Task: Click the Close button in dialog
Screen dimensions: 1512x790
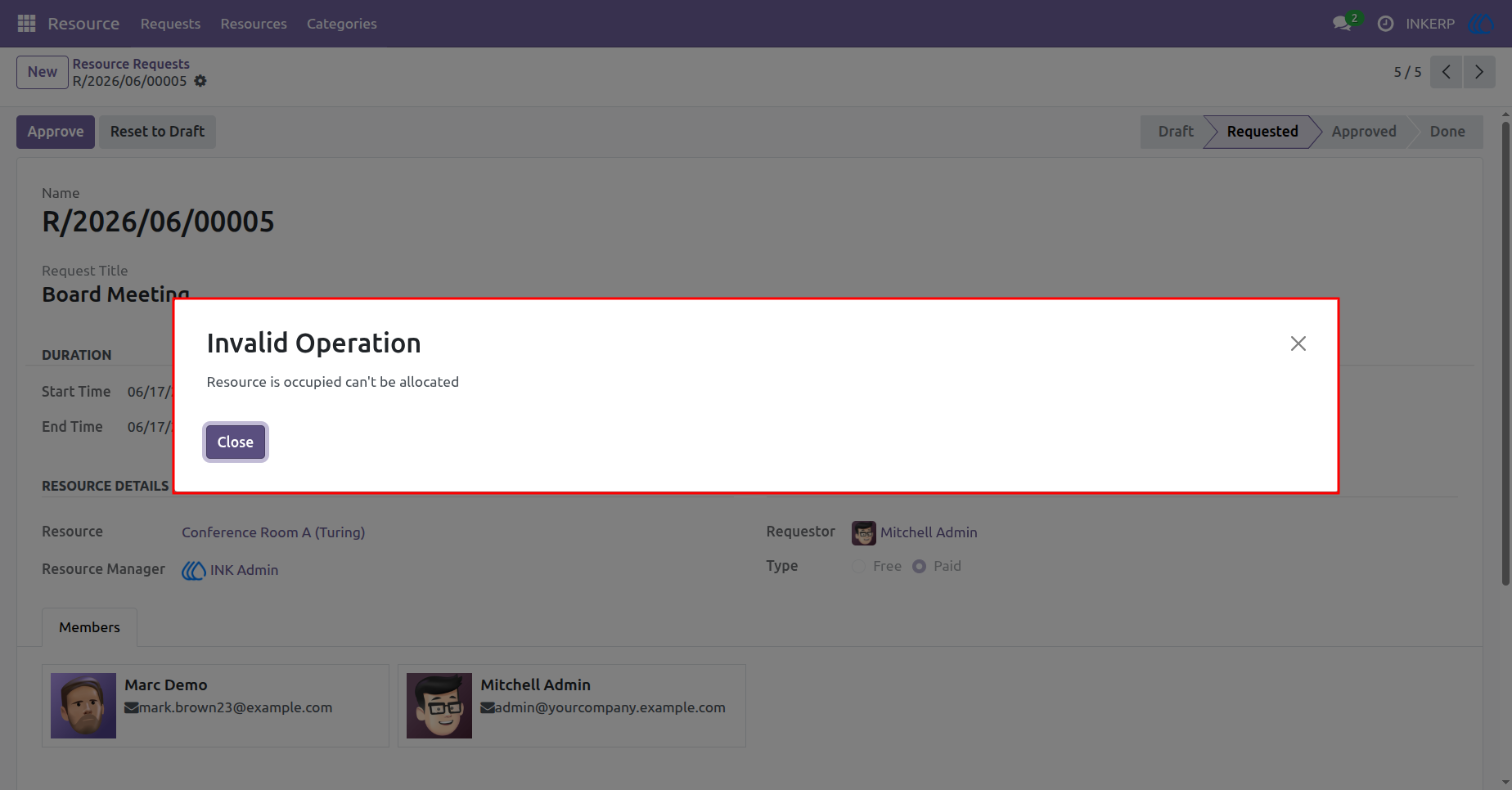Action: click(236, 442)
